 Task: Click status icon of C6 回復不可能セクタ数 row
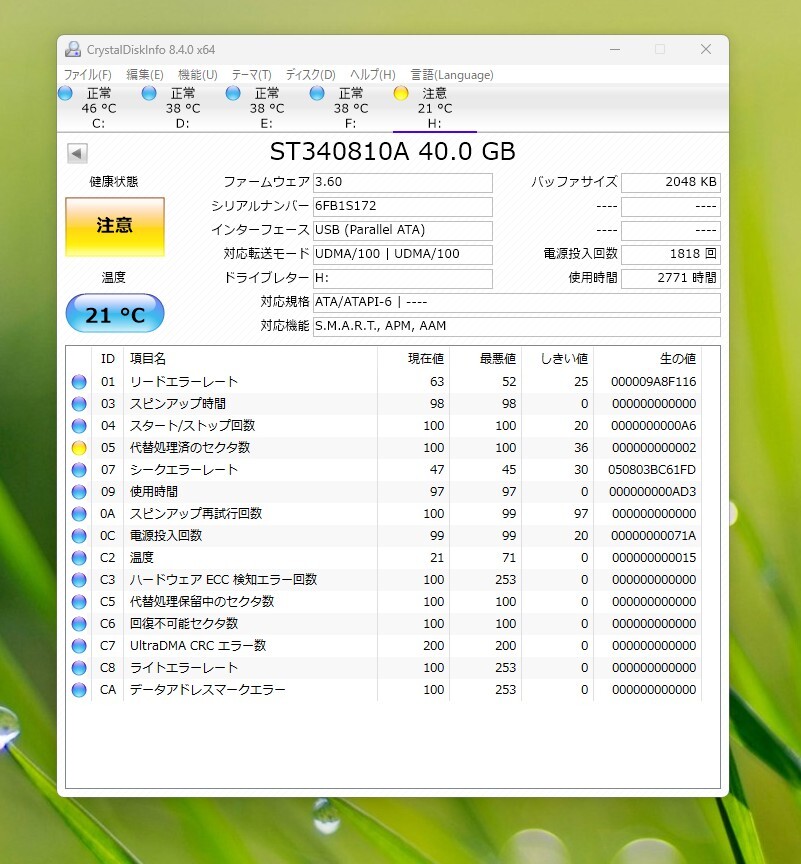(x=79, y=624)
